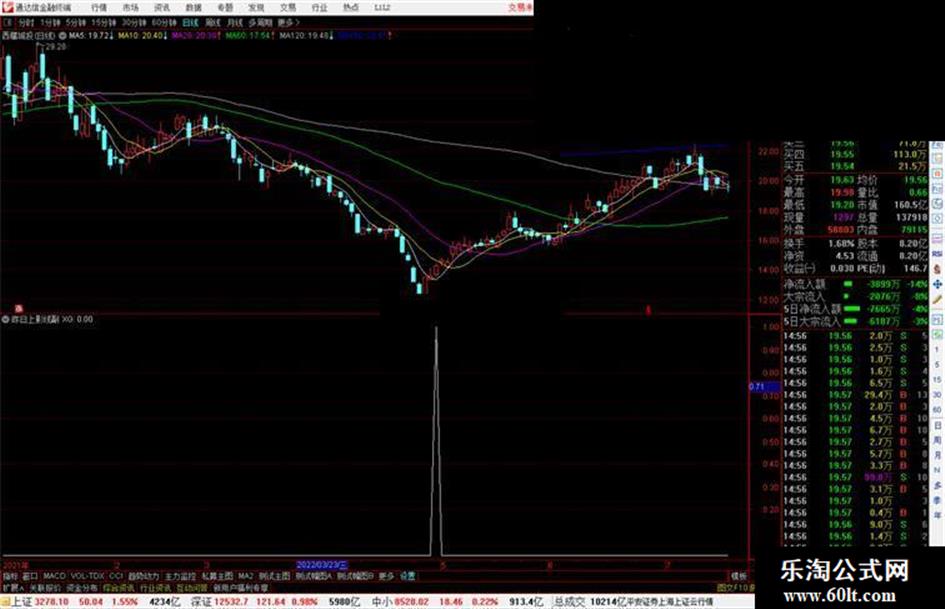Switch the sidebar period to 60 minutes
Viewport: 945px width, 609px height.
click(937, 410)
